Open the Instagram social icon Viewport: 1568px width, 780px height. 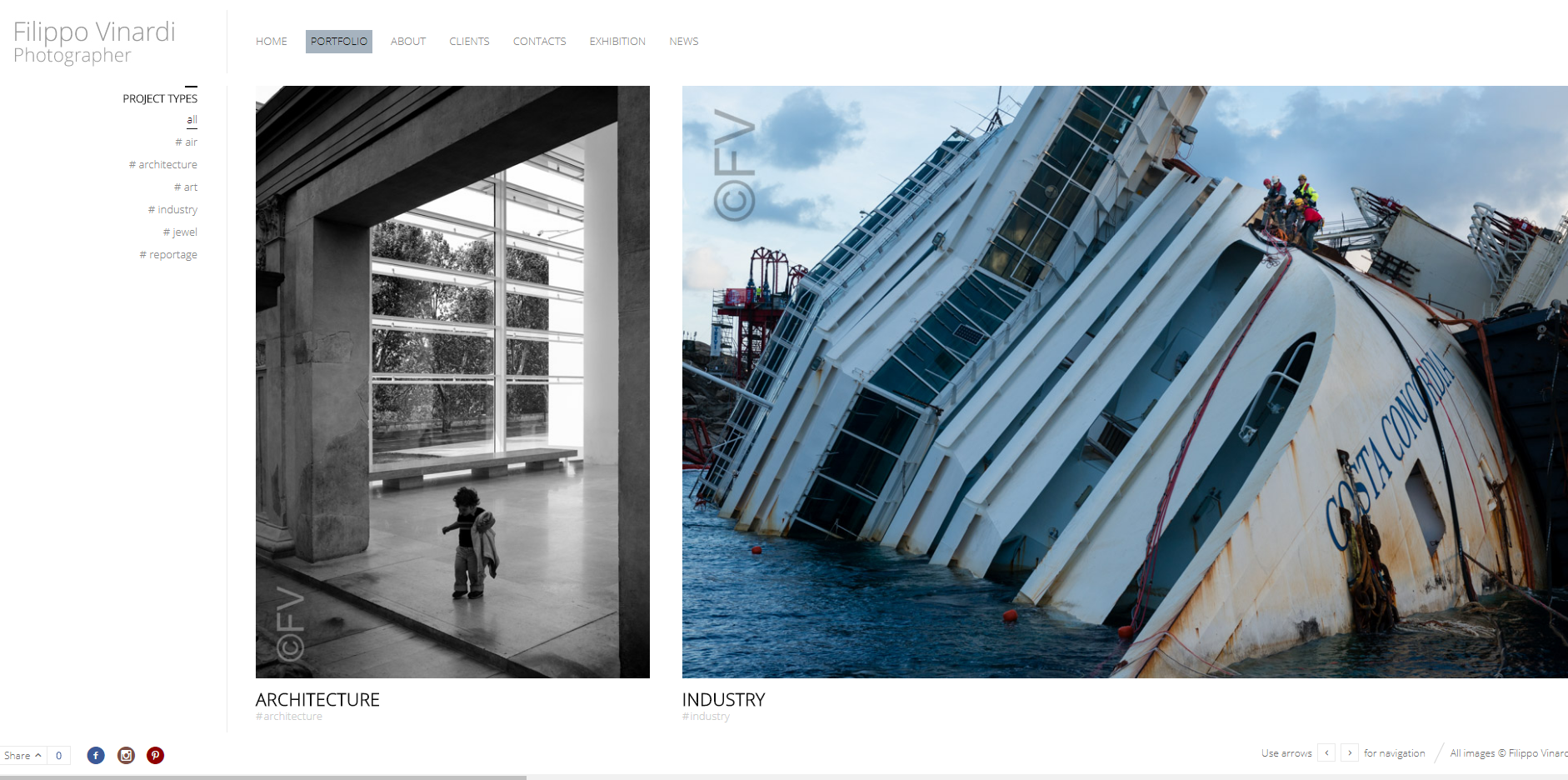[126, 755]
